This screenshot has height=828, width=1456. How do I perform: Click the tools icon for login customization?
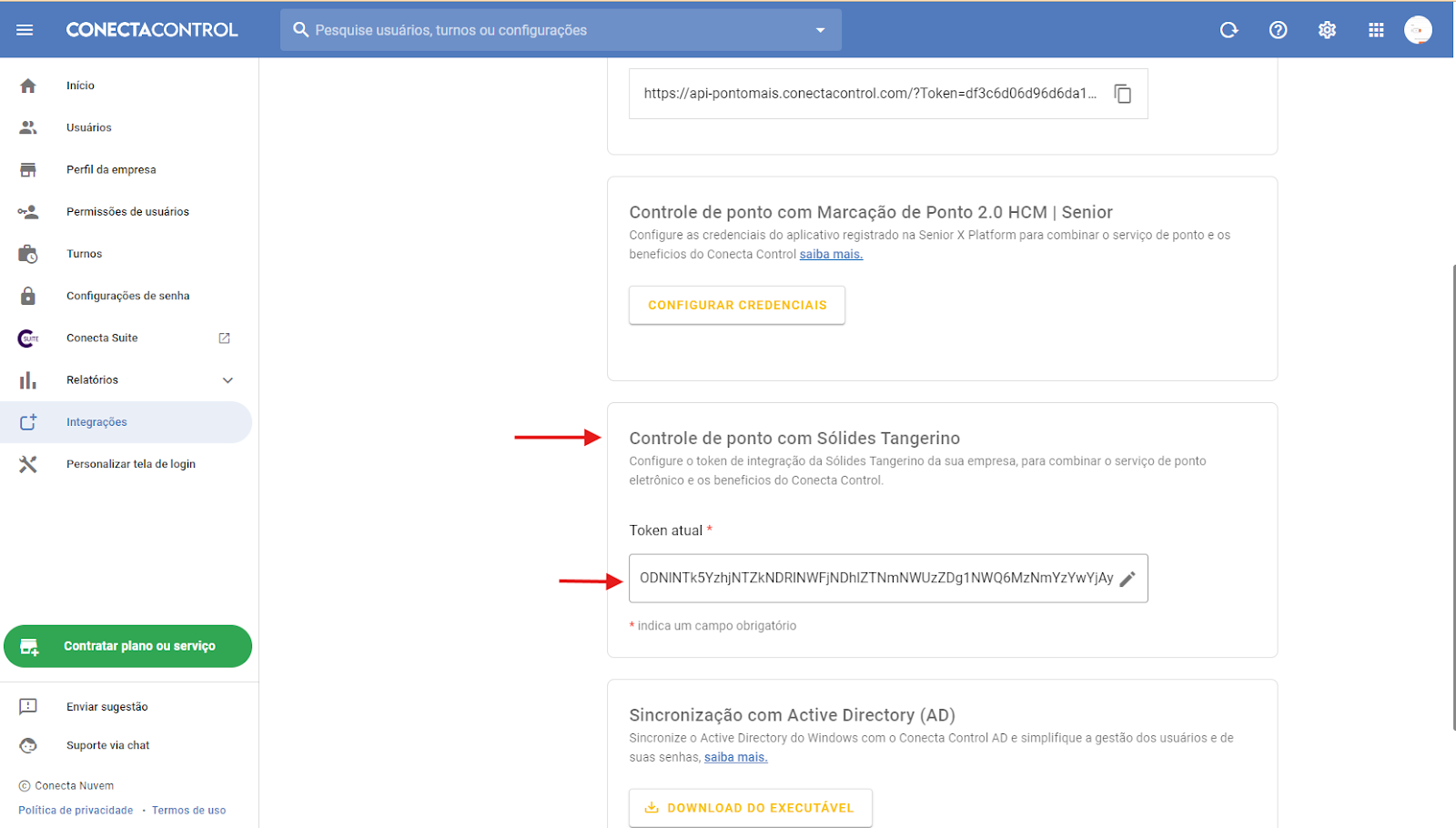[x=28, y=464]
